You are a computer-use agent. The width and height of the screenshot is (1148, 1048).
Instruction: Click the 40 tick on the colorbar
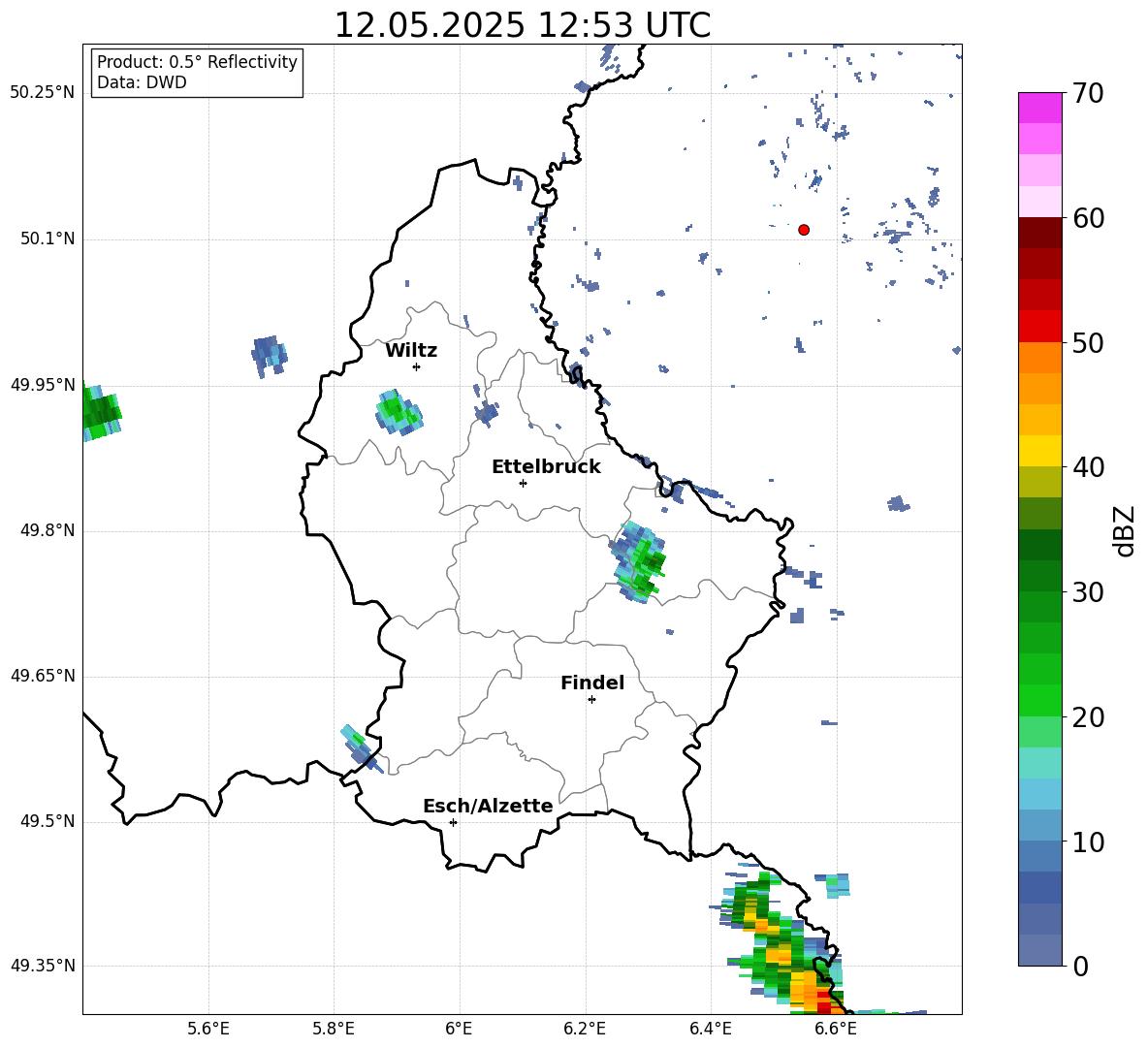point(1088,467)
